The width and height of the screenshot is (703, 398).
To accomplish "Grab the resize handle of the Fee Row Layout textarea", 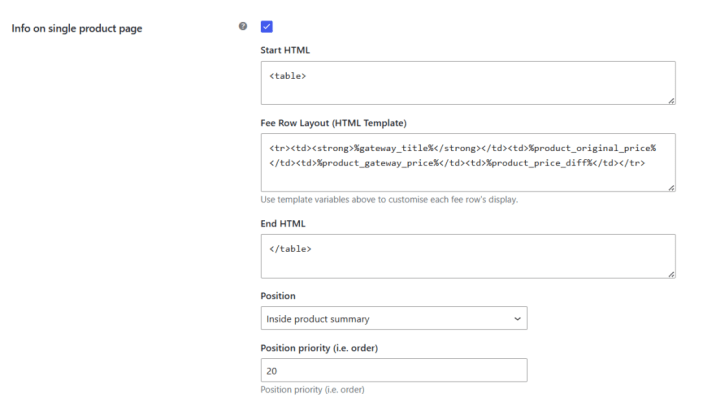I will (x=671, y=188).
